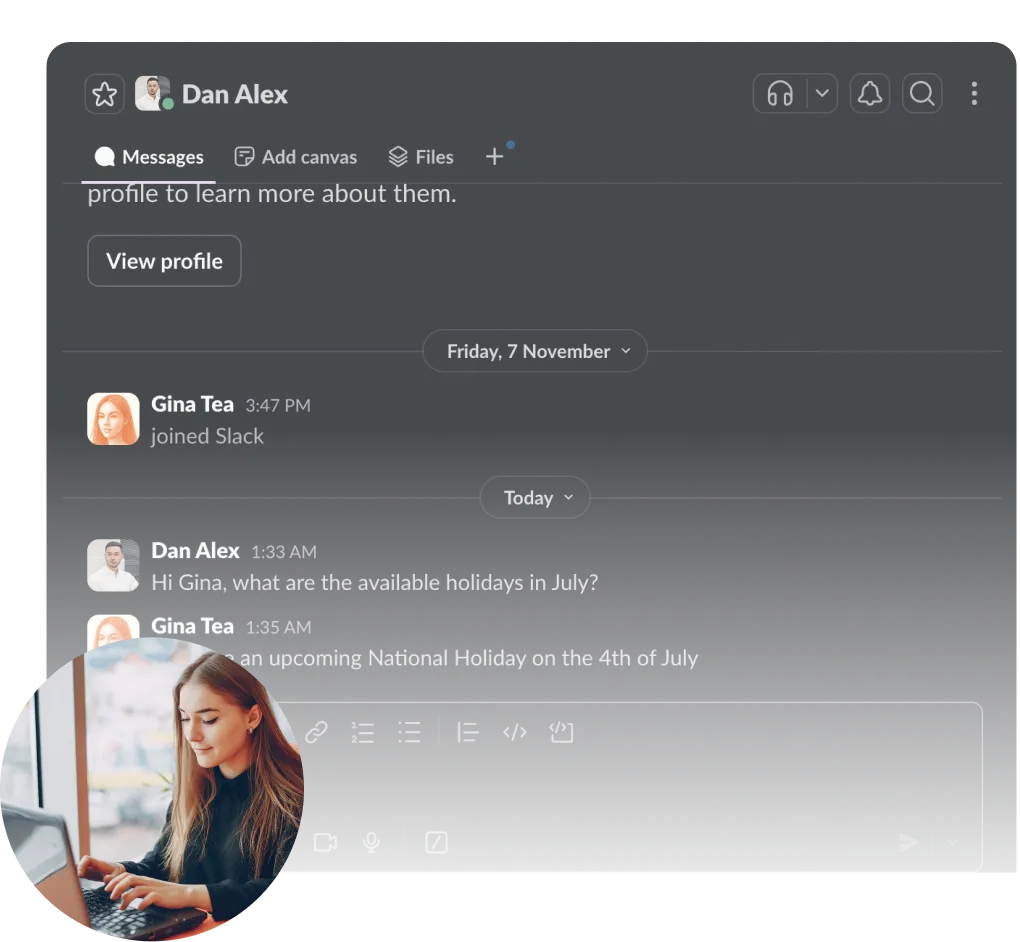
Task: Toggle inline code formatting
Action: 514,732
